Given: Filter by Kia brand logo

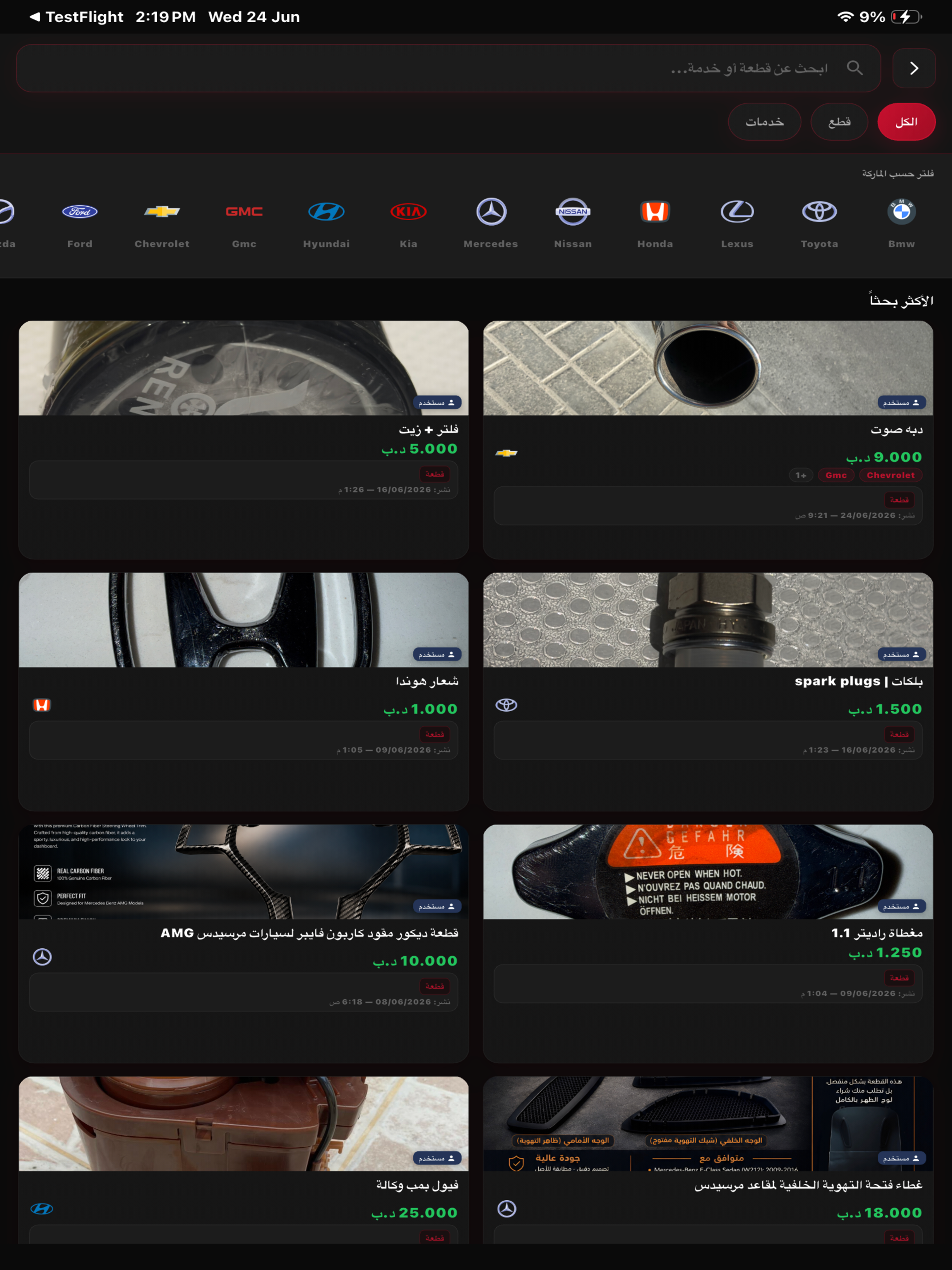Looking at the screenshot, I should pyautogui.click(x=409, y=212).
